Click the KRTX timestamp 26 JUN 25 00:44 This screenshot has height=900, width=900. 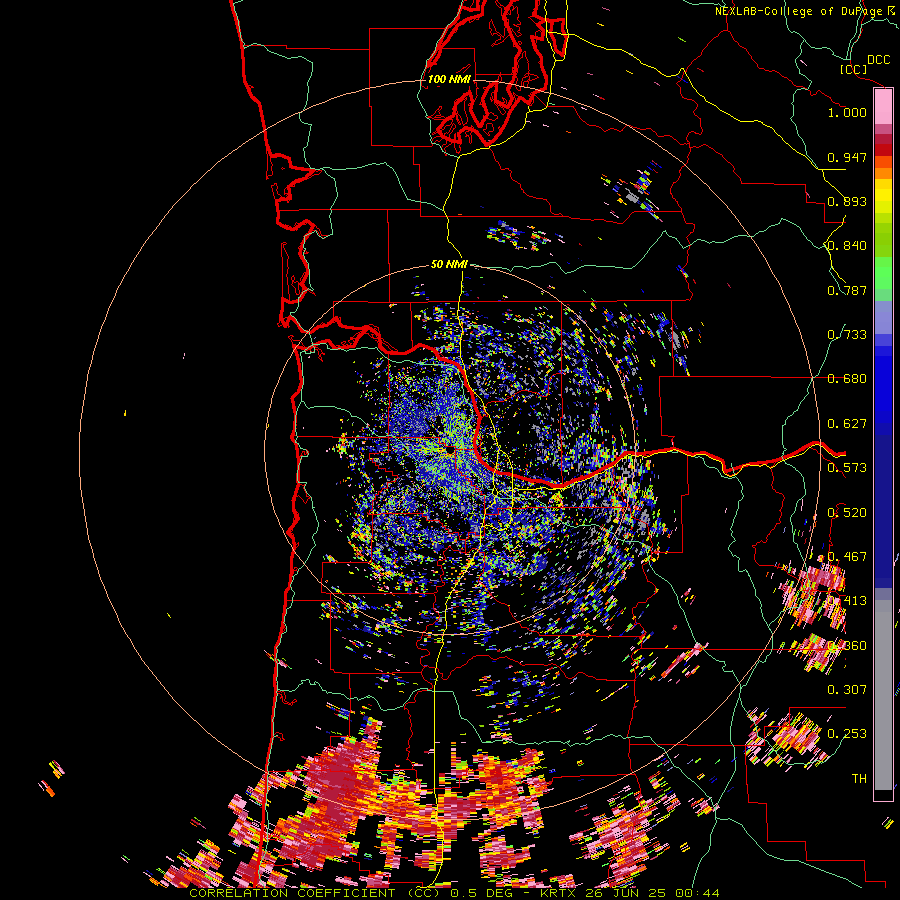pyautogui.click(x=630, y=893)
